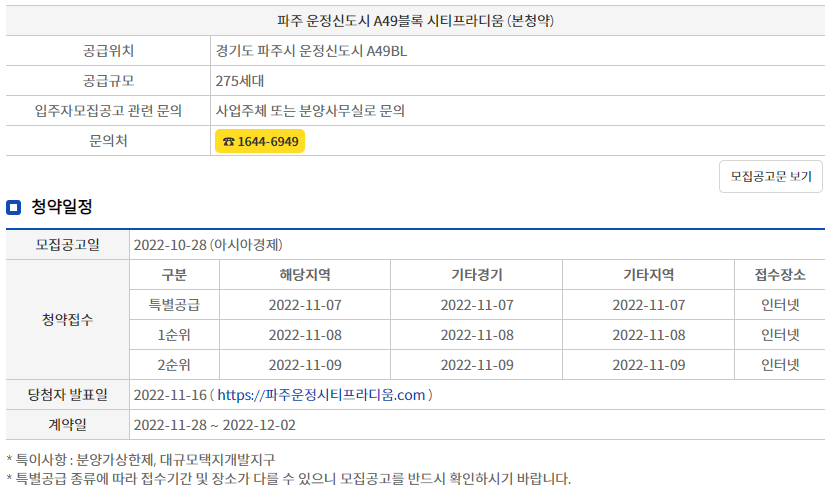Screen dimensions: 825x491
Task: Select the 1순위 row label
Action: (x=174, y=335)
